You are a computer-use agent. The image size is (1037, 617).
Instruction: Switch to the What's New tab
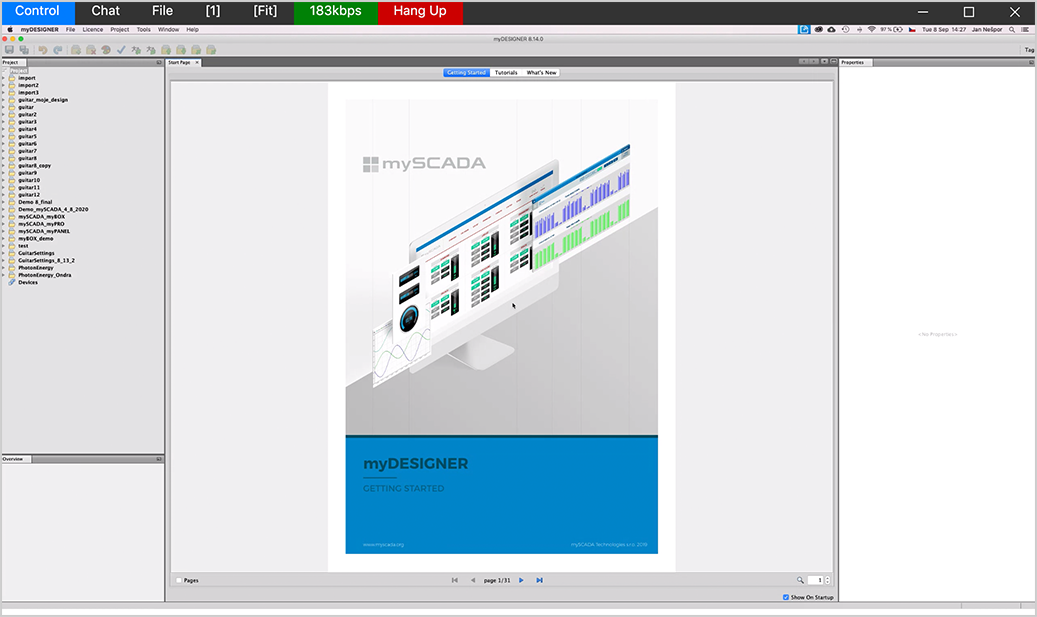(x=541, y=73)
